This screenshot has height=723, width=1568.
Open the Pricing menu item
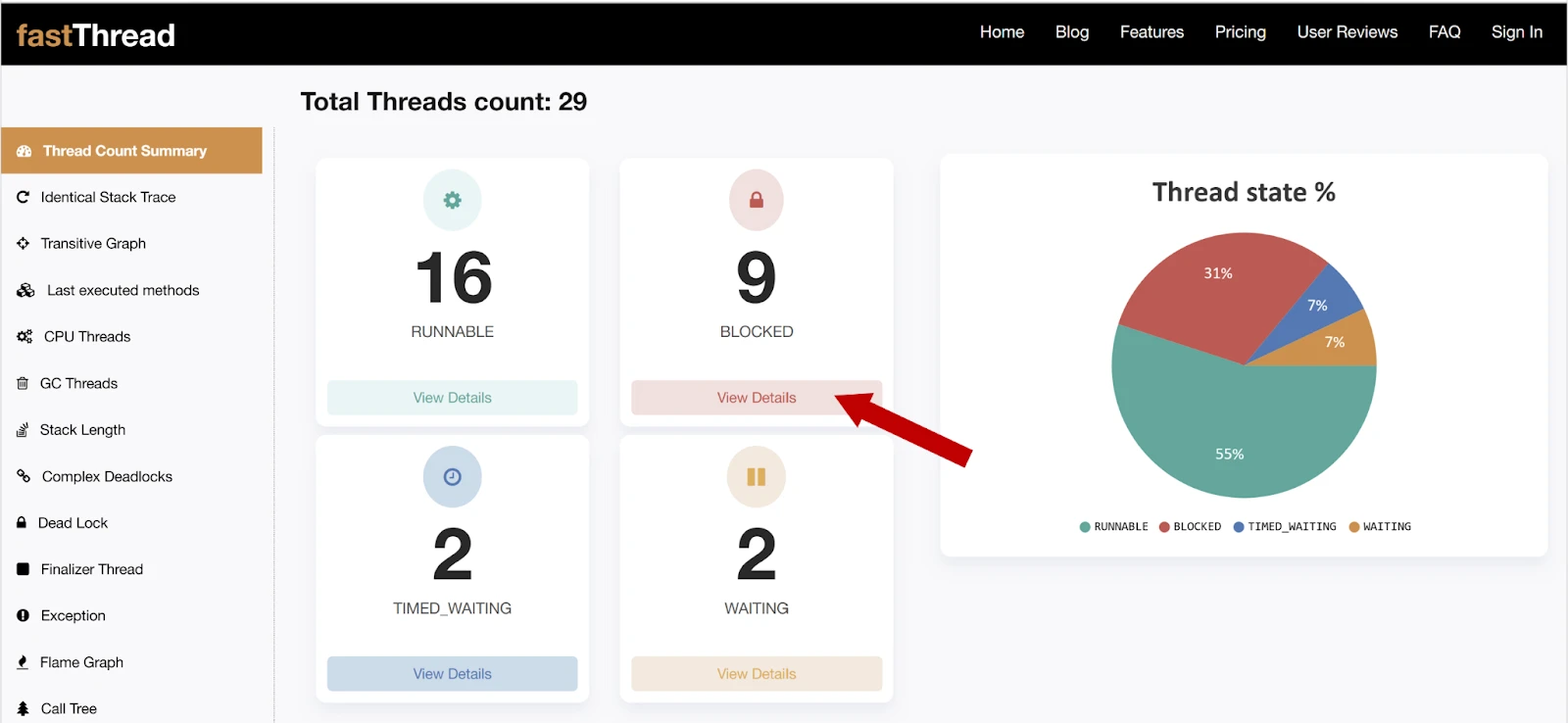click(x=1240, y=32)
